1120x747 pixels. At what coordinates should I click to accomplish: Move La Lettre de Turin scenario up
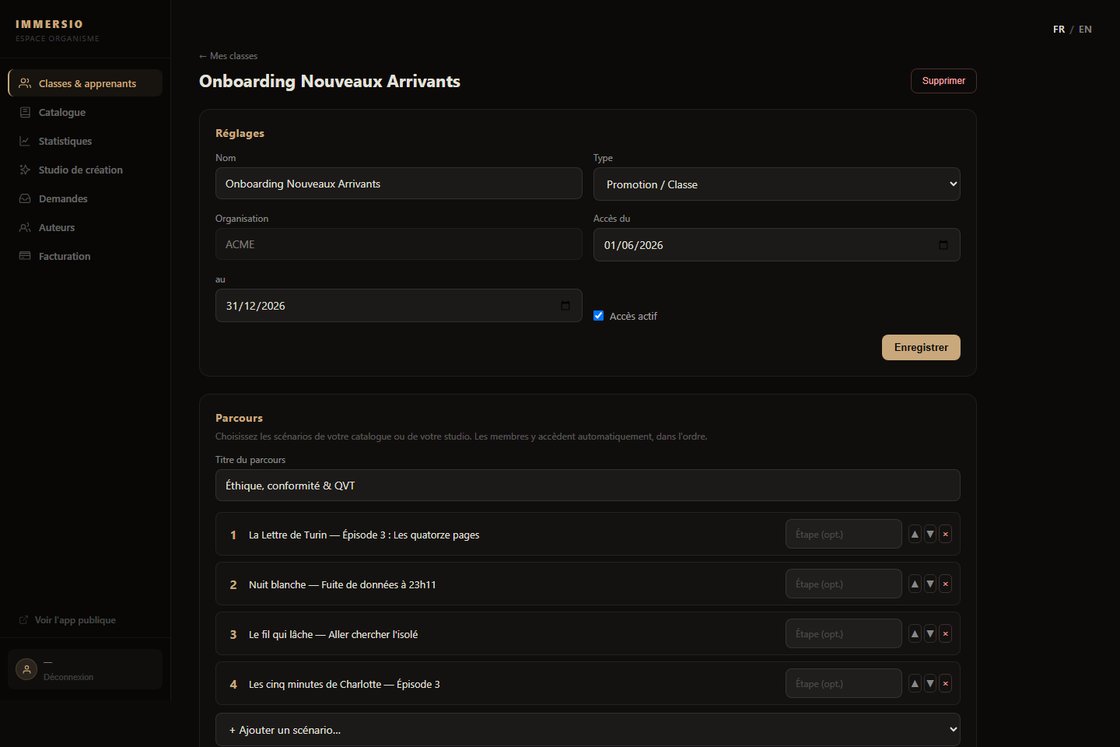(914, 534)
